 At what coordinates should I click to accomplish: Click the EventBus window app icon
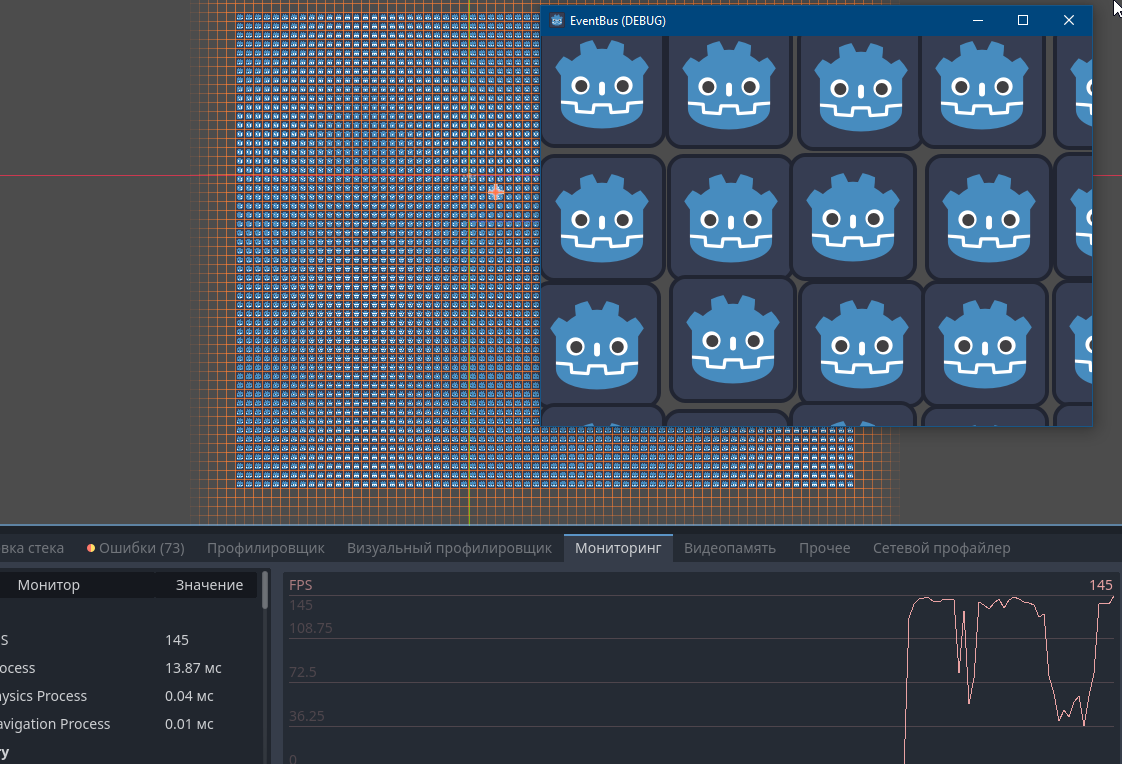pos(557,20)
